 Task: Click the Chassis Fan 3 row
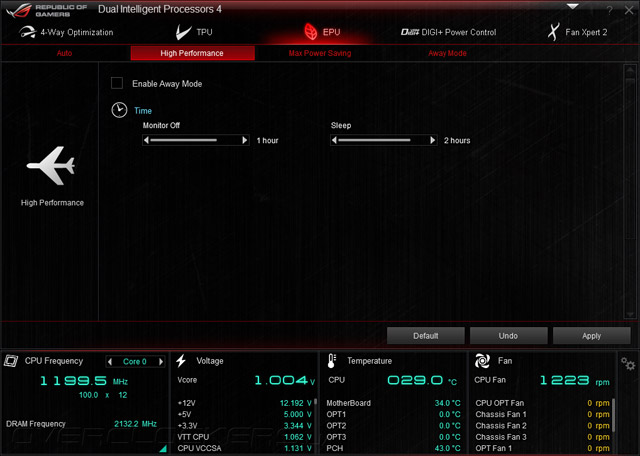(542, 437)
